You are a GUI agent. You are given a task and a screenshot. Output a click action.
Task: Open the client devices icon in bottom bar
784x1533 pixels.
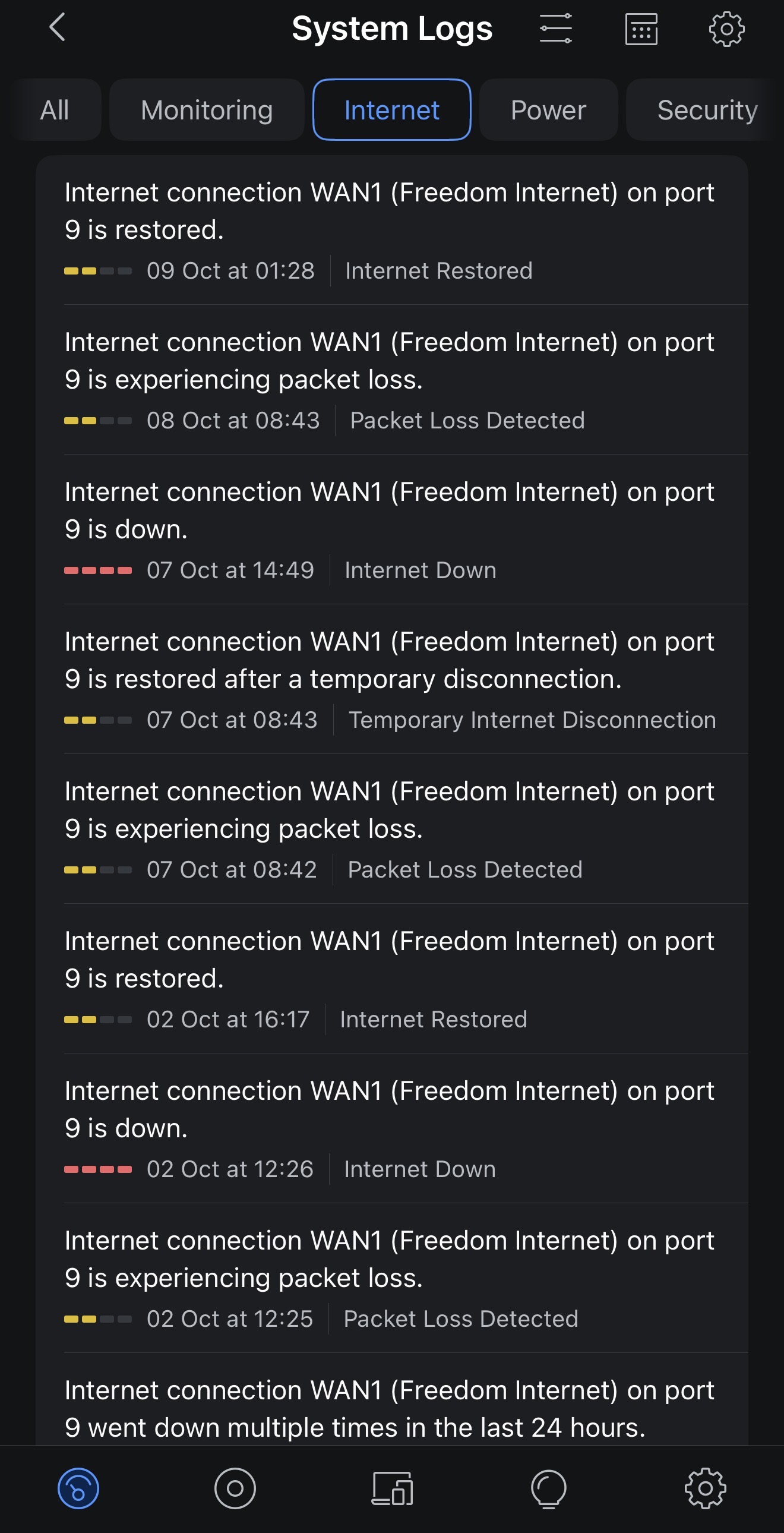point(392,1488)
